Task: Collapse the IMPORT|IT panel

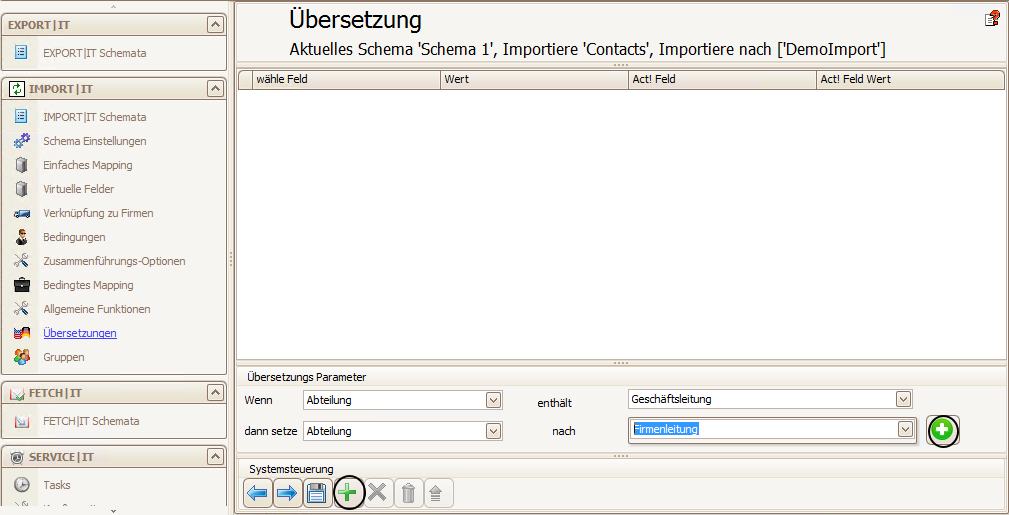Action: click(215, 89)
